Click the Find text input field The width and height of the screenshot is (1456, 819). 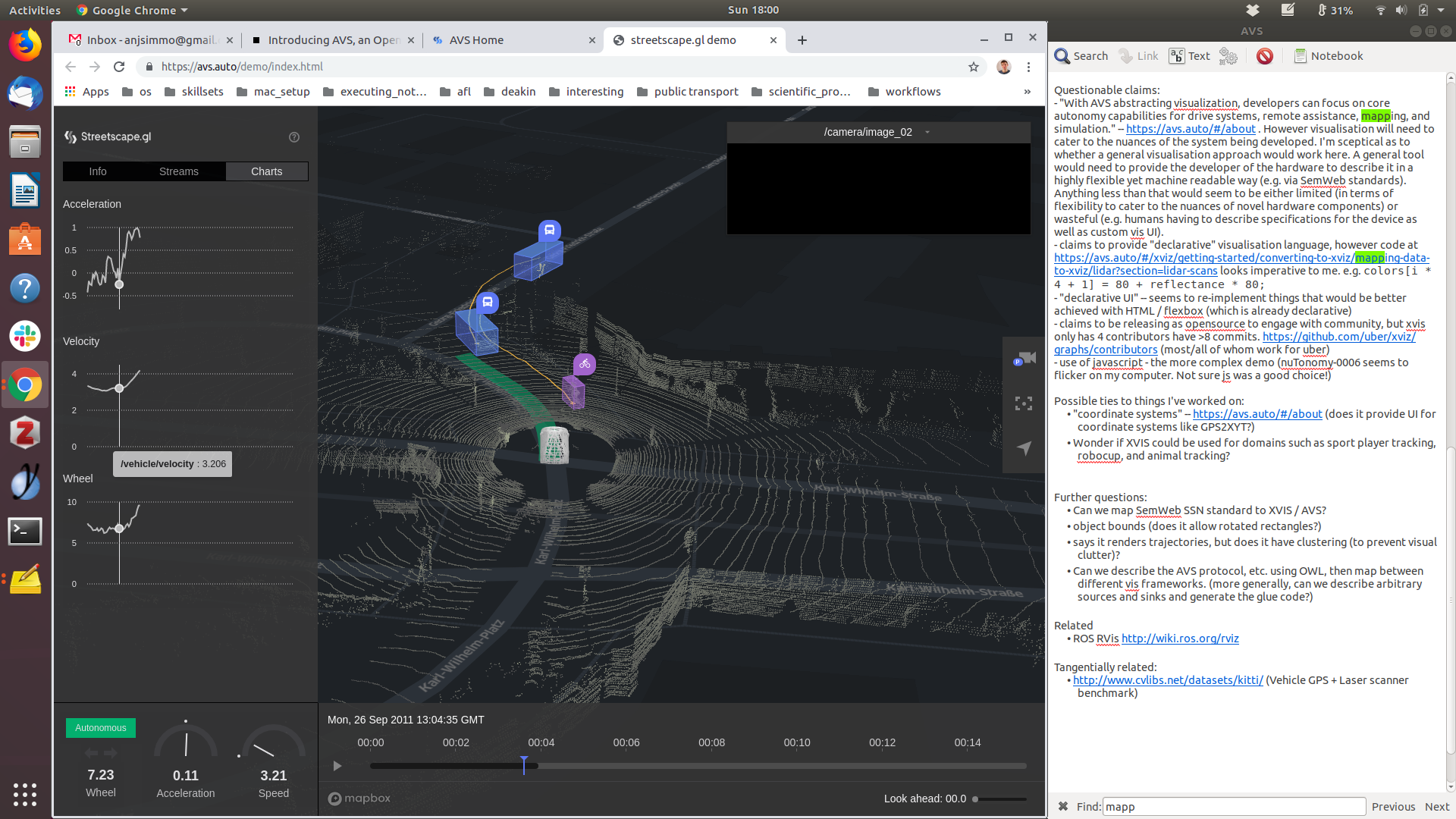[x=1233, y=807]
